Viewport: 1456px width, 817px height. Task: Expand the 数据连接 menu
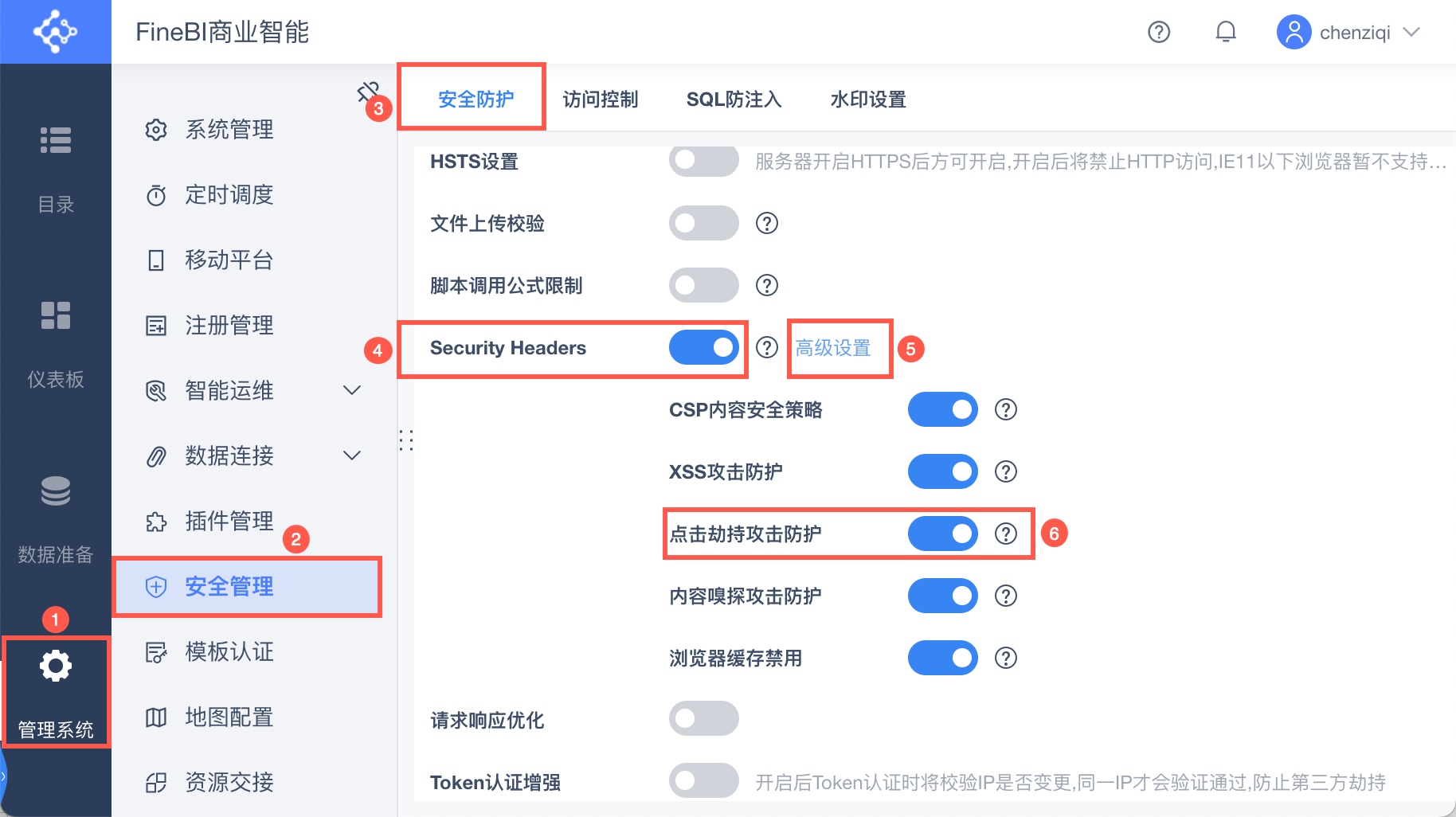tap(351, 455)
